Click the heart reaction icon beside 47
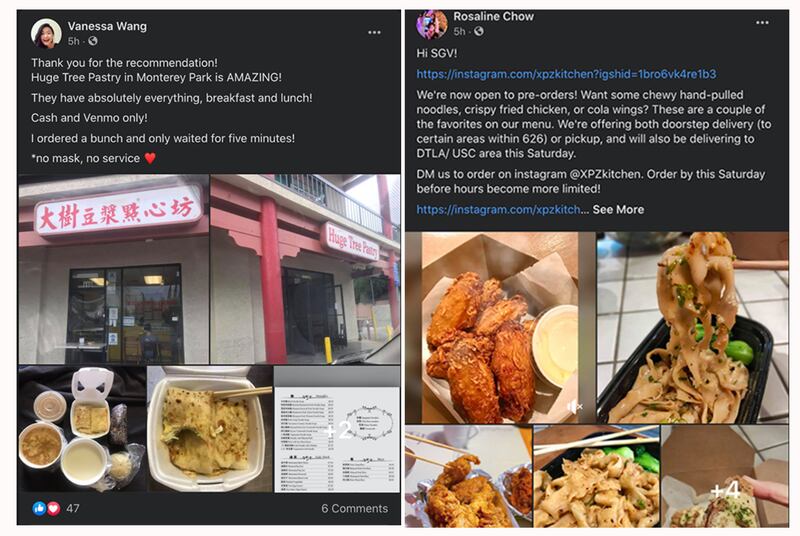Image resolution: width=800 pixels, height=536 pixels. tap(53, 508)
